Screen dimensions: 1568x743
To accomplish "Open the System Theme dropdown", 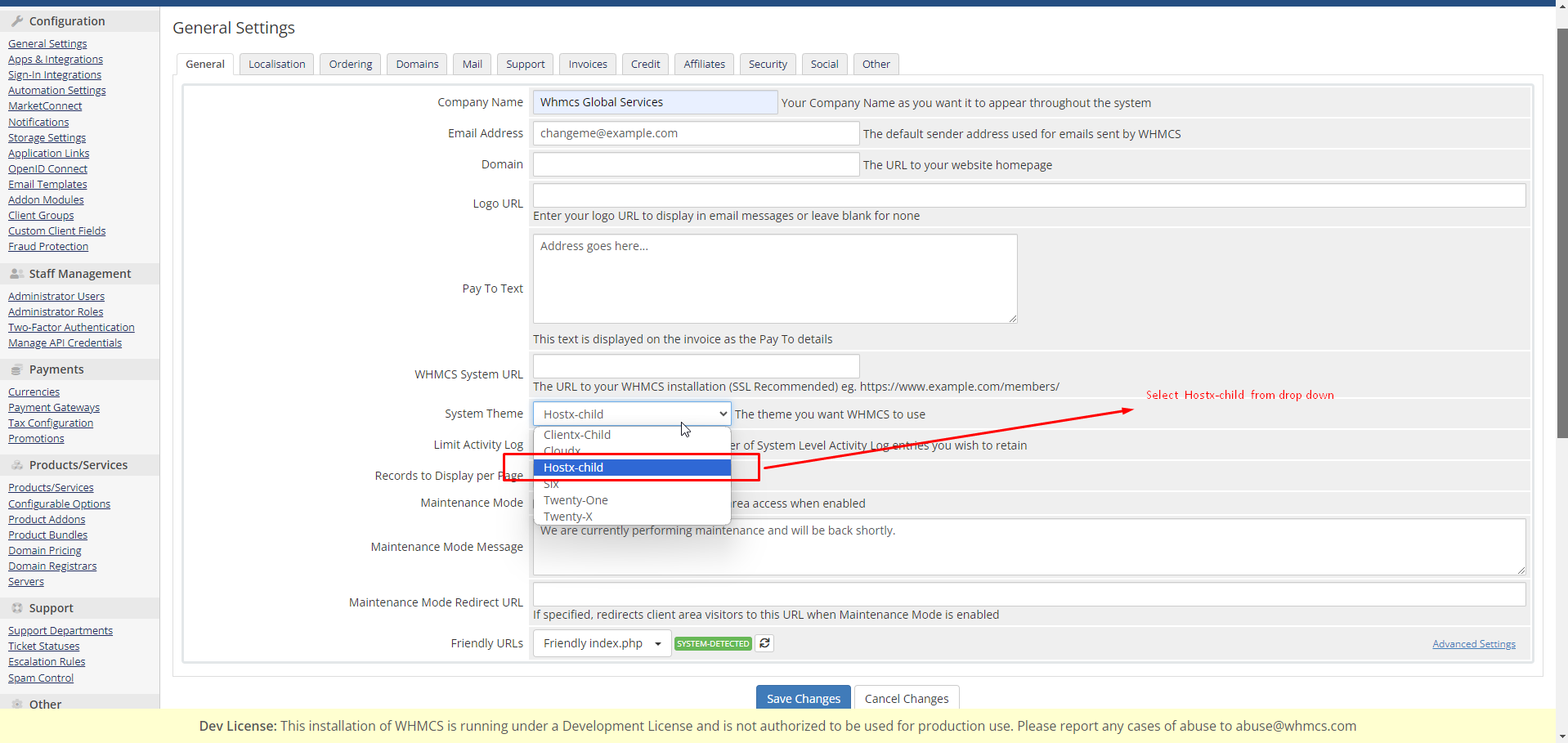I will pos(632,414).
